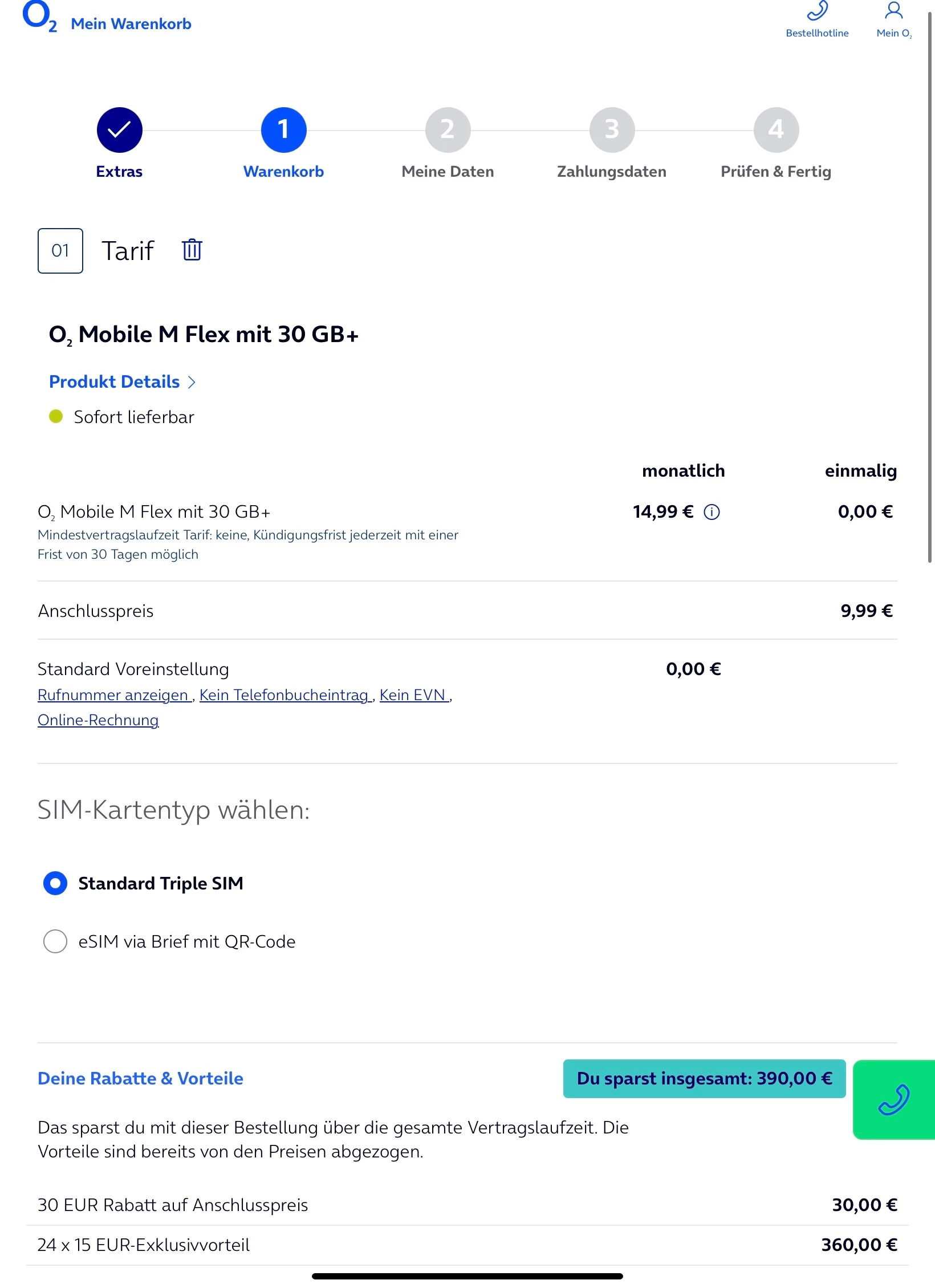Go to Prüfen & Fertig step
Image resolution: width=935 pixels, height=1288 pixels.
[x=776, y=130]
